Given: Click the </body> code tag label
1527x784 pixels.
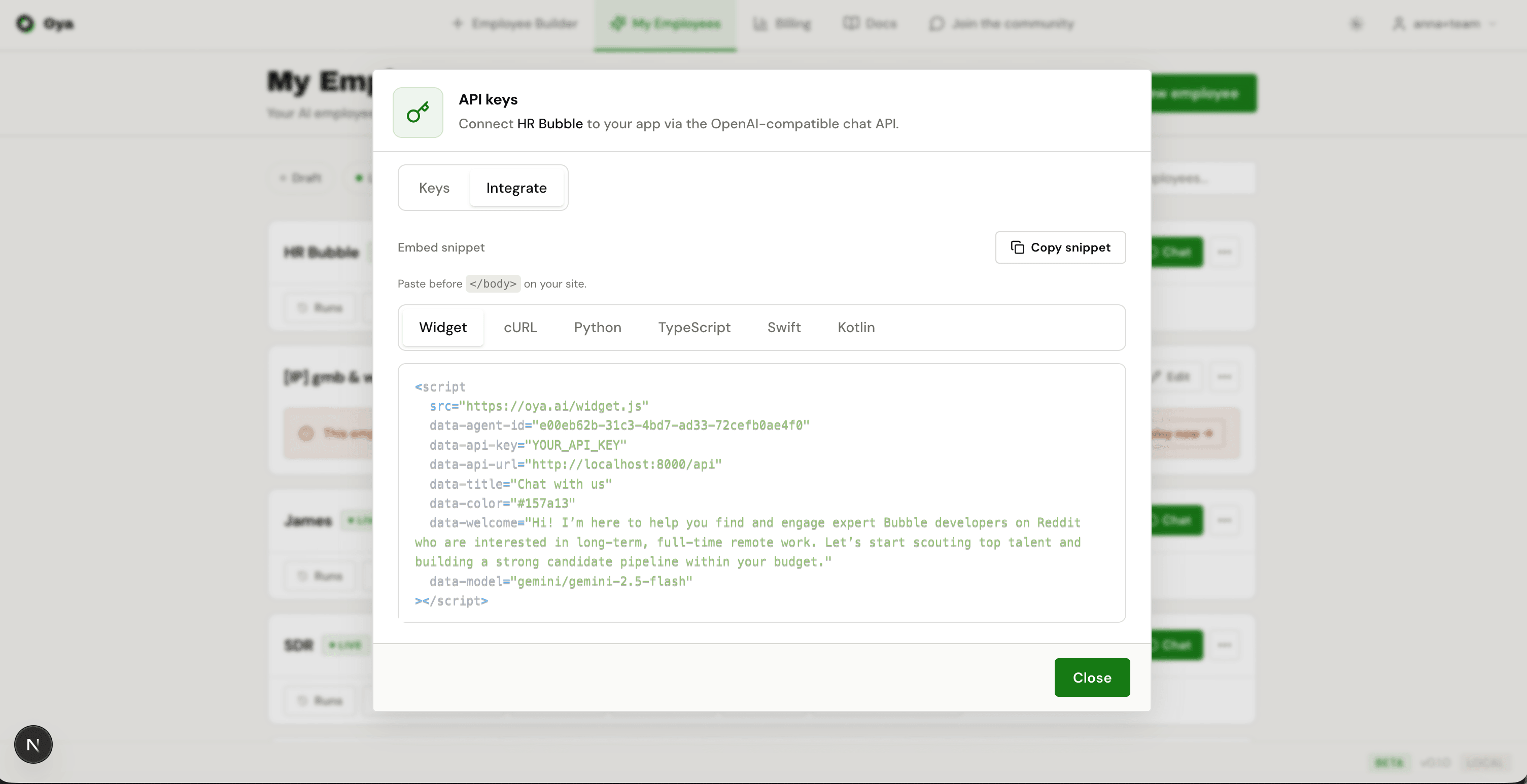Looking at the screenshot, I should [x=493, y=284].
